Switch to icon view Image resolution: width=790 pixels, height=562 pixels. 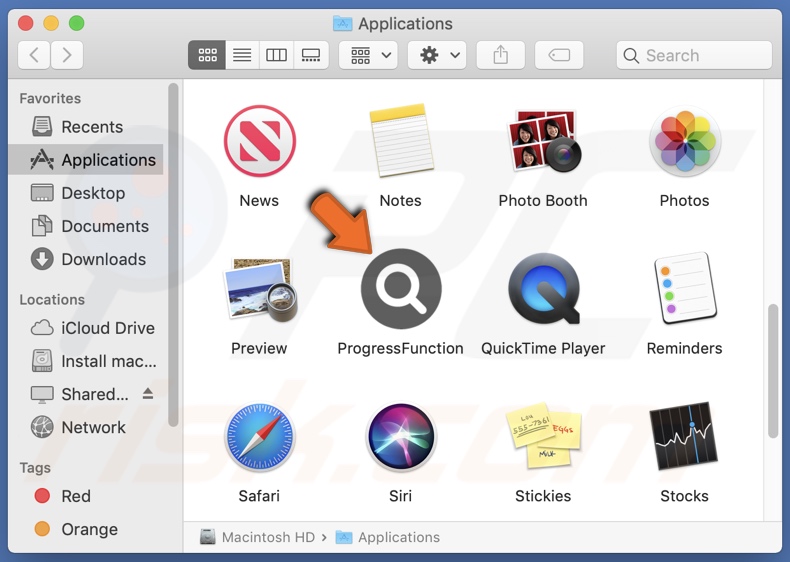point(207,55)
